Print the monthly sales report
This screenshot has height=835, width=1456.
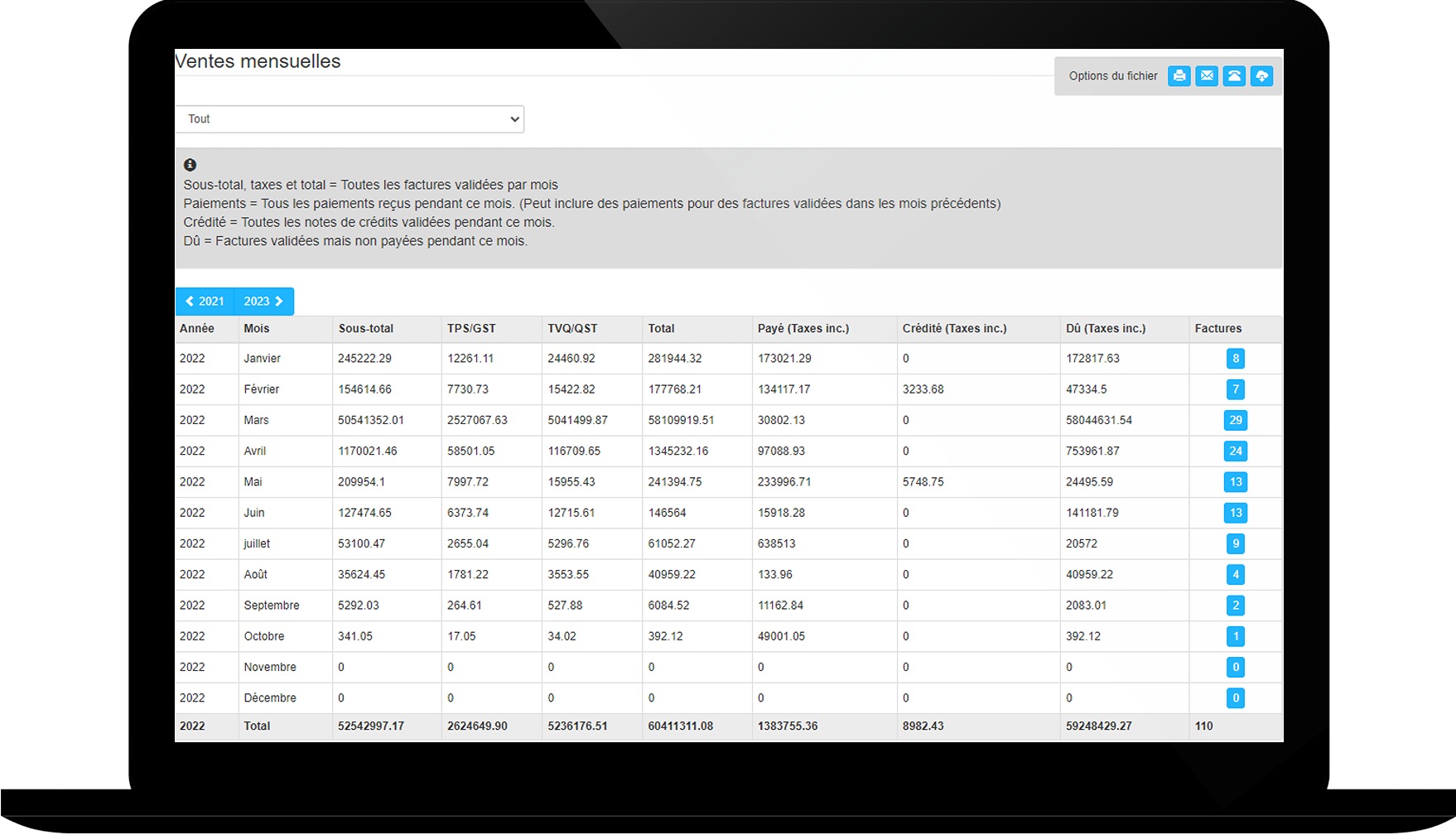click(x=1179, y=76)
